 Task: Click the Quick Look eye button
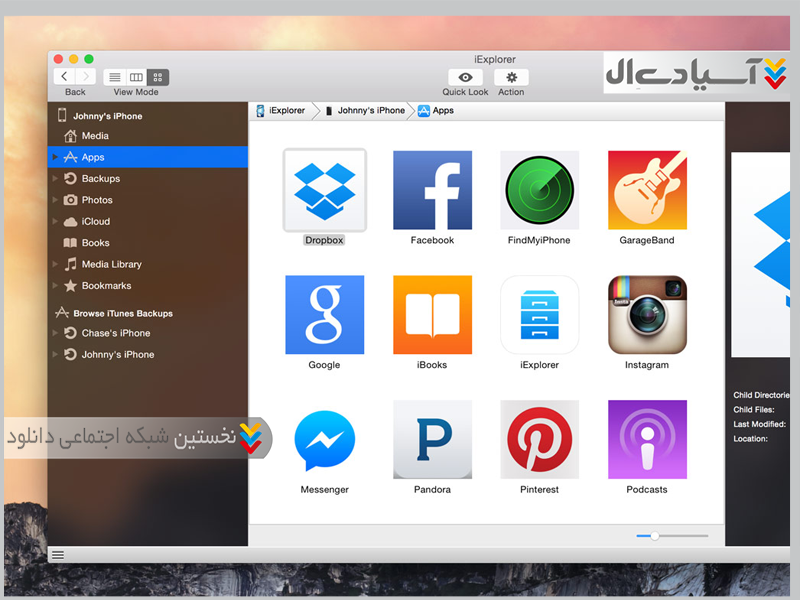[x=465, y=77]
